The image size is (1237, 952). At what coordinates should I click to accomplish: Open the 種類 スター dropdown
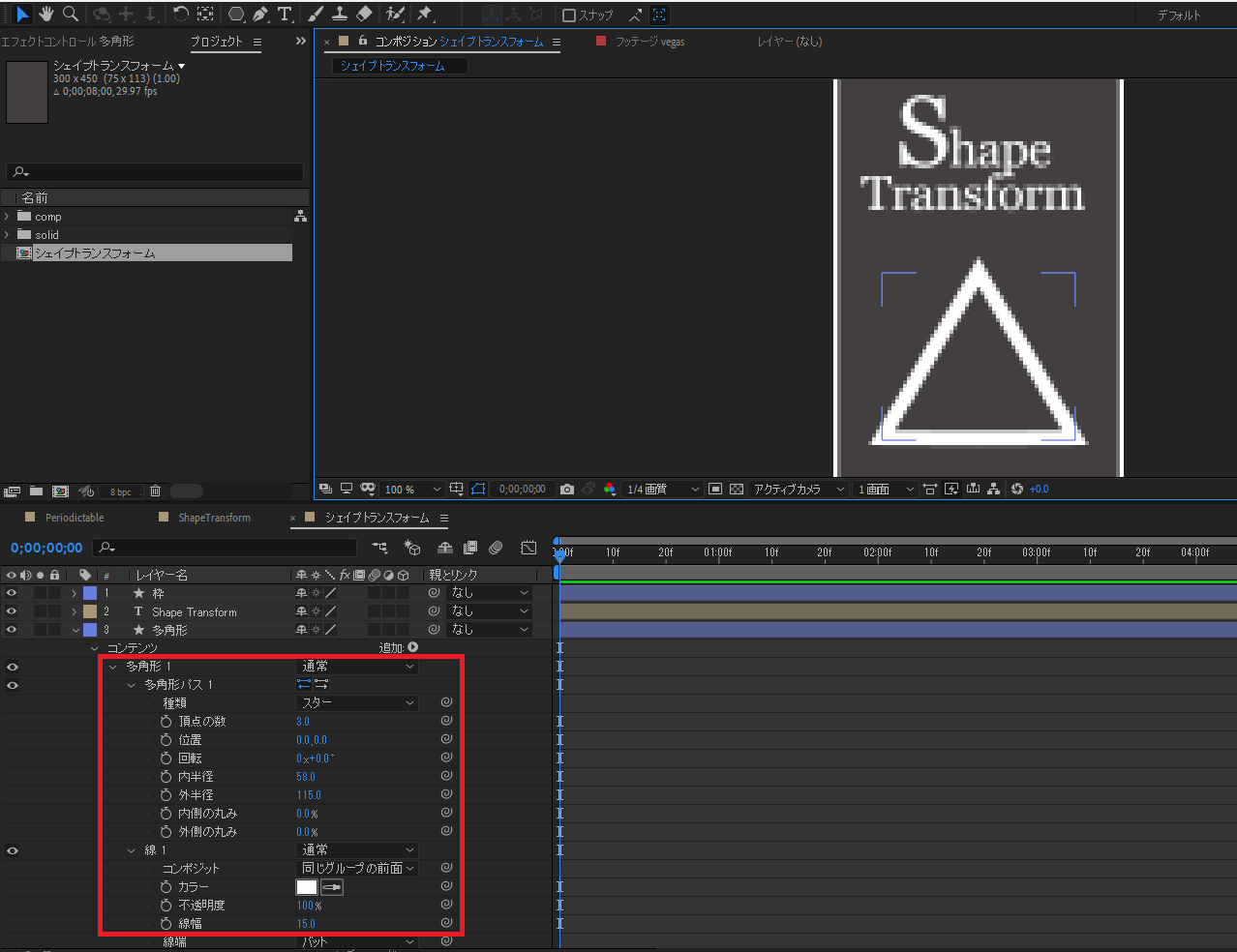point(357,703)
